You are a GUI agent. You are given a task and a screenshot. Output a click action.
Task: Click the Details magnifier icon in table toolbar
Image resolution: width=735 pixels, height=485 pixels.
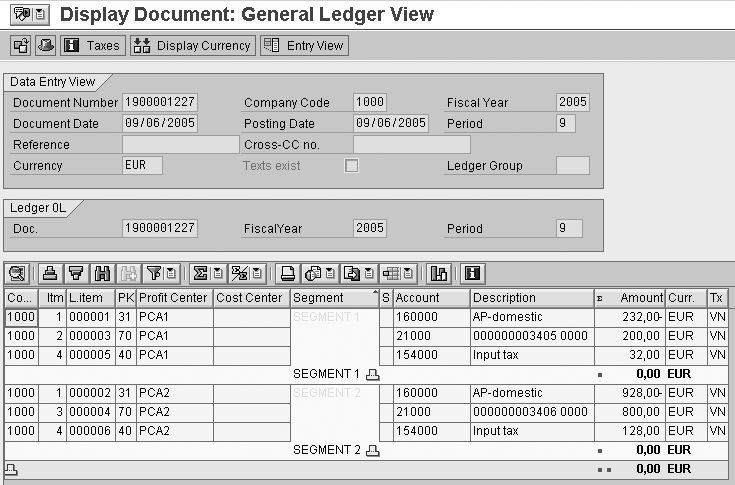(17, 273)
